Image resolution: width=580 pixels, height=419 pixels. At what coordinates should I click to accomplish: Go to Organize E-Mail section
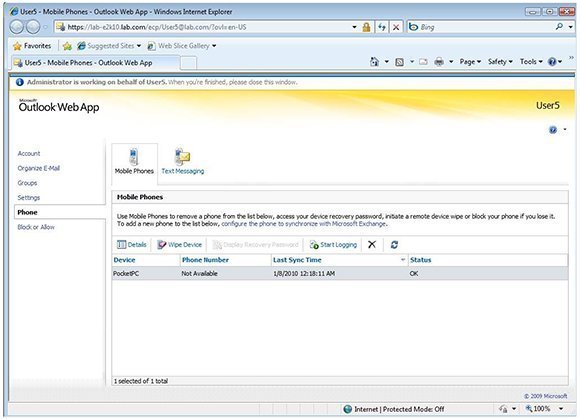click(x=38, y=168)
